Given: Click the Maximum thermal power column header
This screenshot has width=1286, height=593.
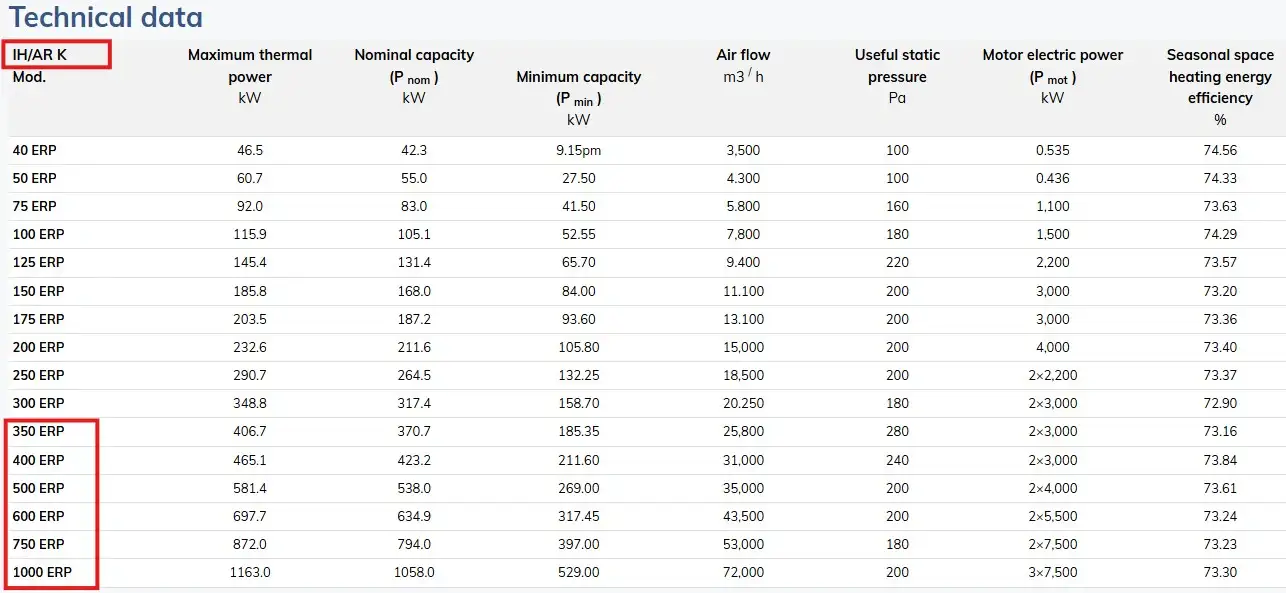Looking at the screenshot, I should [250, 76].
